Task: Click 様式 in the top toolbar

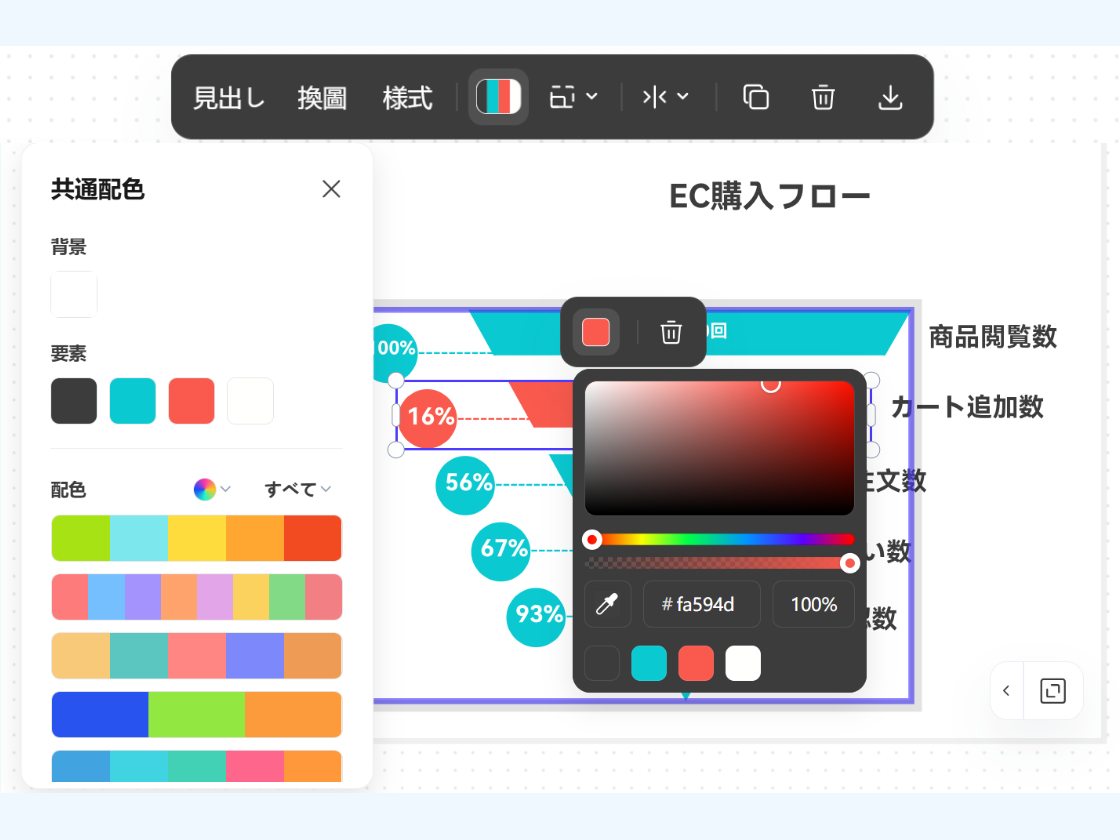Action: coord(407,96)
